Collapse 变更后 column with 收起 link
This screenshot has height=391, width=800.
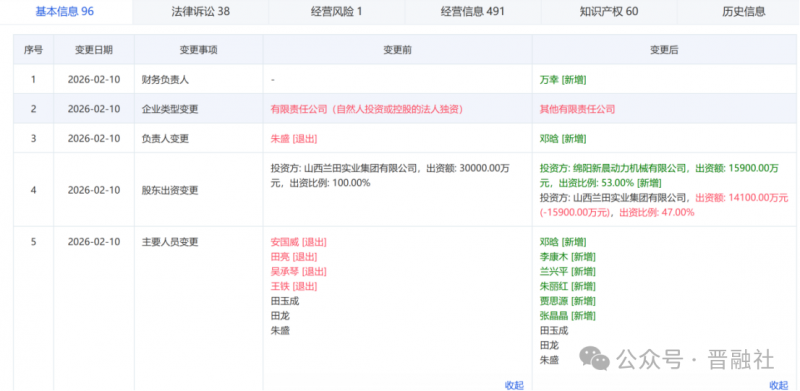click(x=779, y=385)
